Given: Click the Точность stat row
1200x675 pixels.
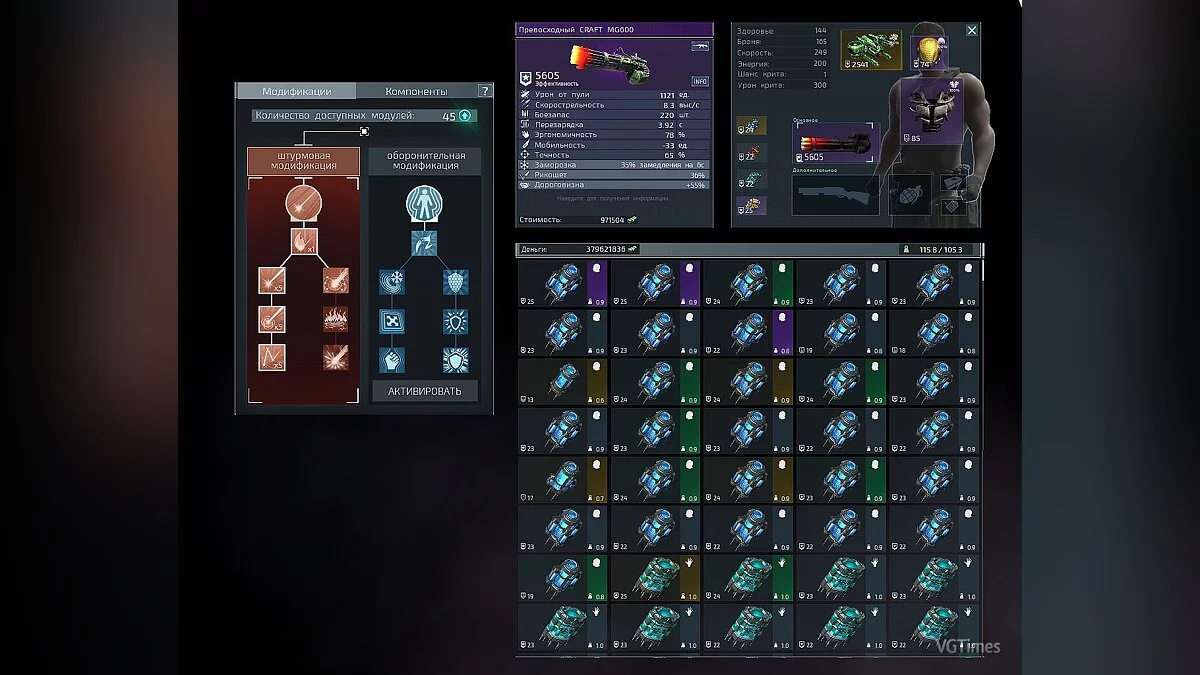Looking at the screenshot, I should (614, 154).
